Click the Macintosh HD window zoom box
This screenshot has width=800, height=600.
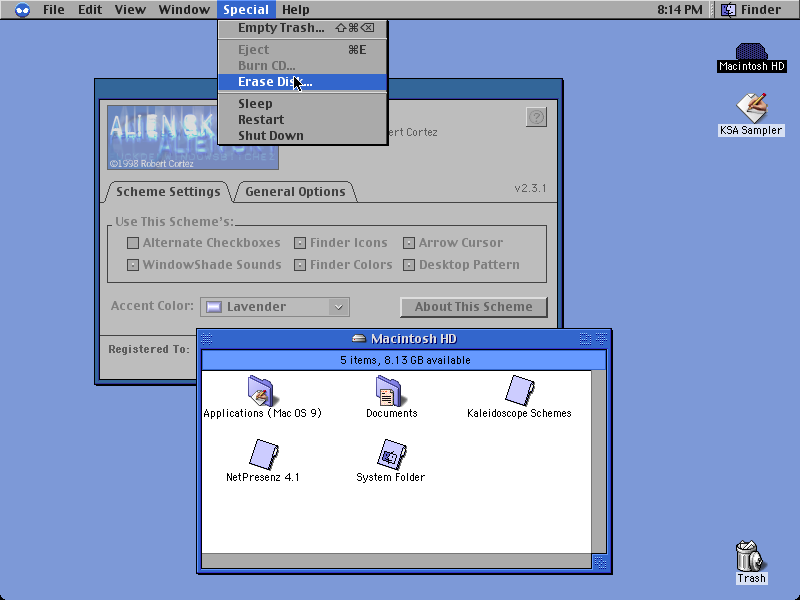585,338
